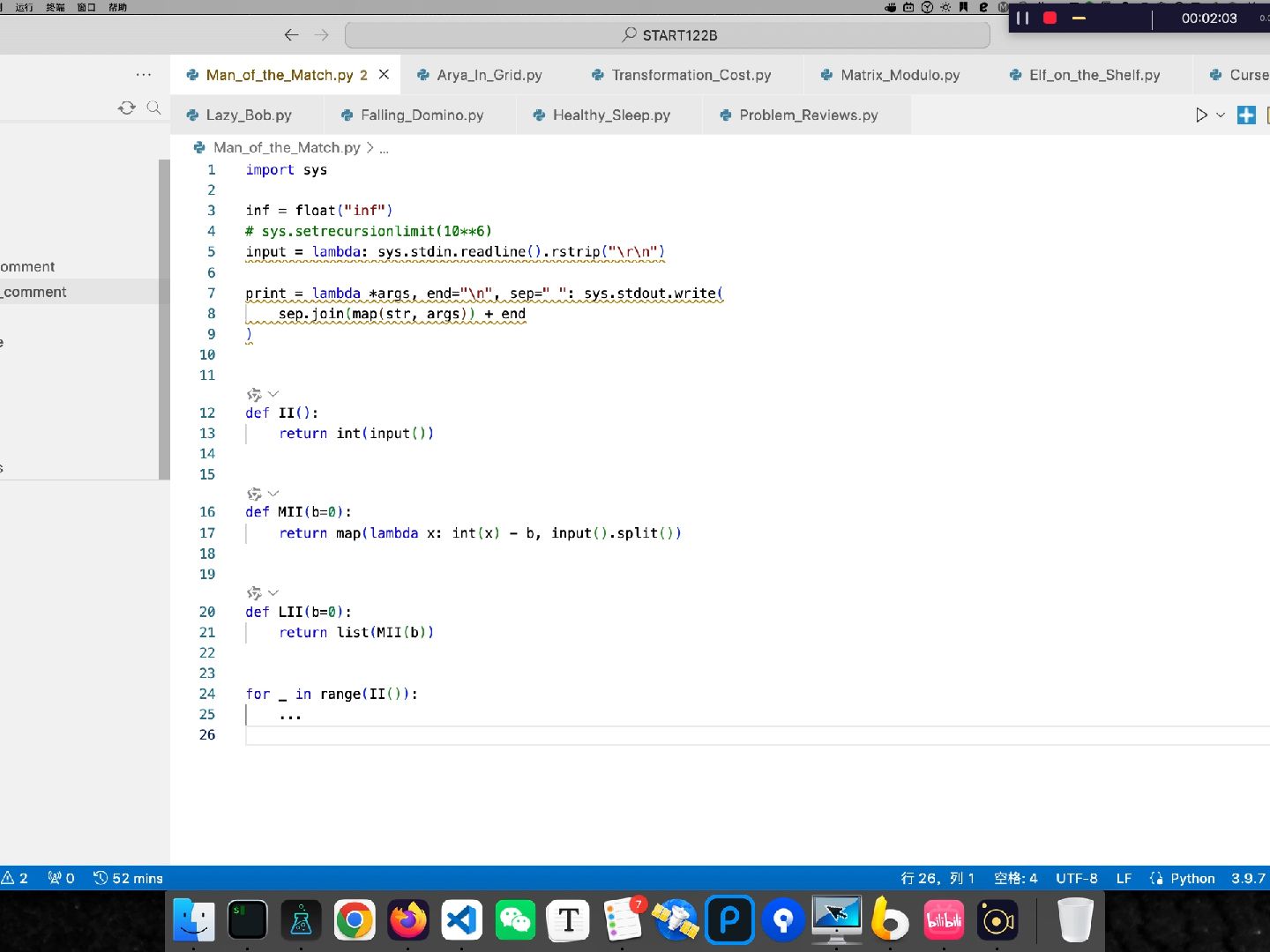Launch Firefox from the dock
This screenshot has width=1270, height=952.
tap(408, 920)
